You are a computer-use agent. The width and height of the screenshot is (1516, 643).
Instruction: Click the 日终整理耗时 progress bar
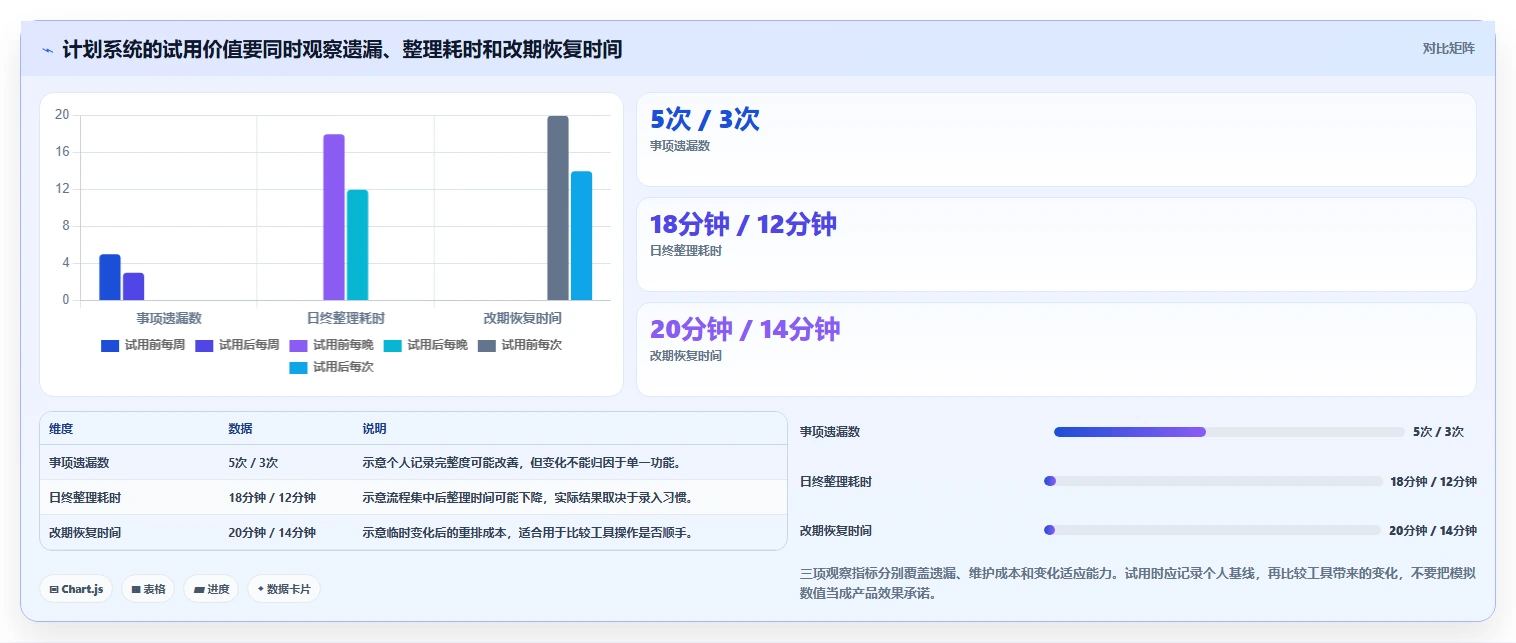pyautogui.click(x=1213, y=481)
